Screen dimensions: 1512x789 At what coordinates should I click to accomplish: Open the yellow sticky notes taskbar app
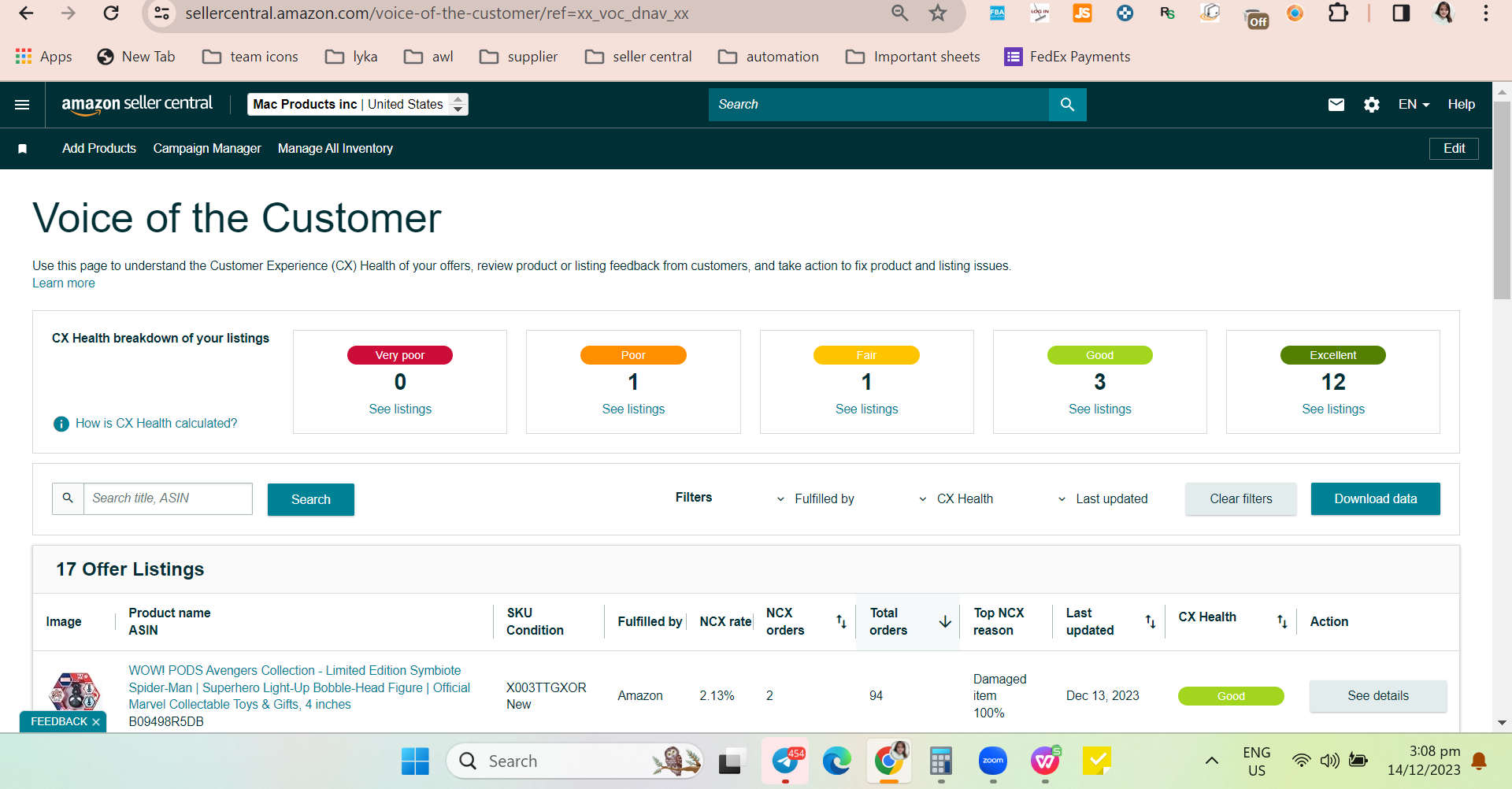pyautogui.click(x=1096, y=761)
